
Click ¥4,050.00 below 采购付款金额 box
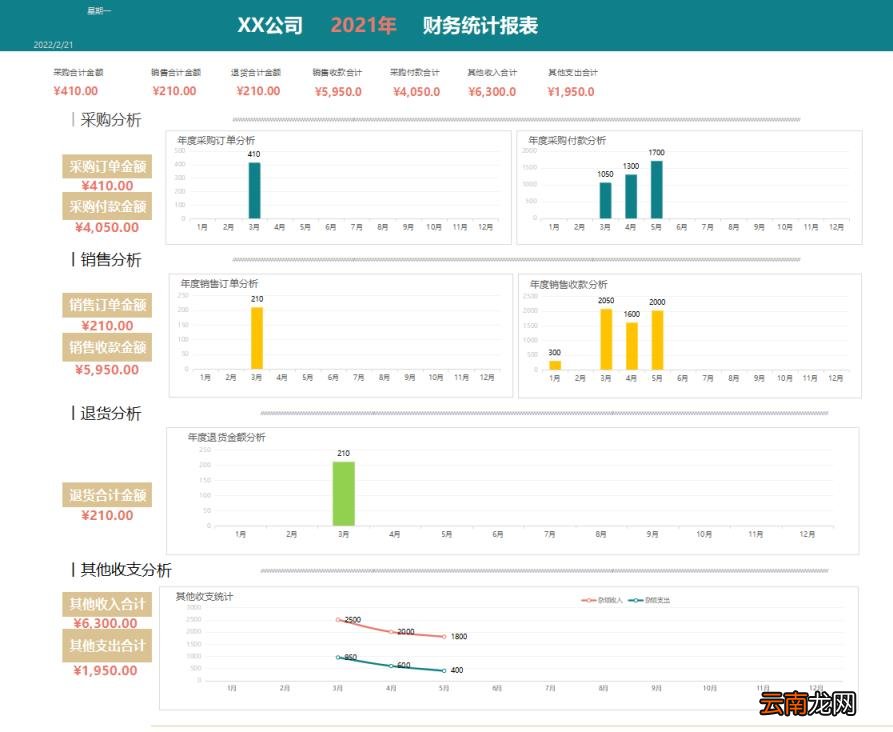[x=107, y=227]
